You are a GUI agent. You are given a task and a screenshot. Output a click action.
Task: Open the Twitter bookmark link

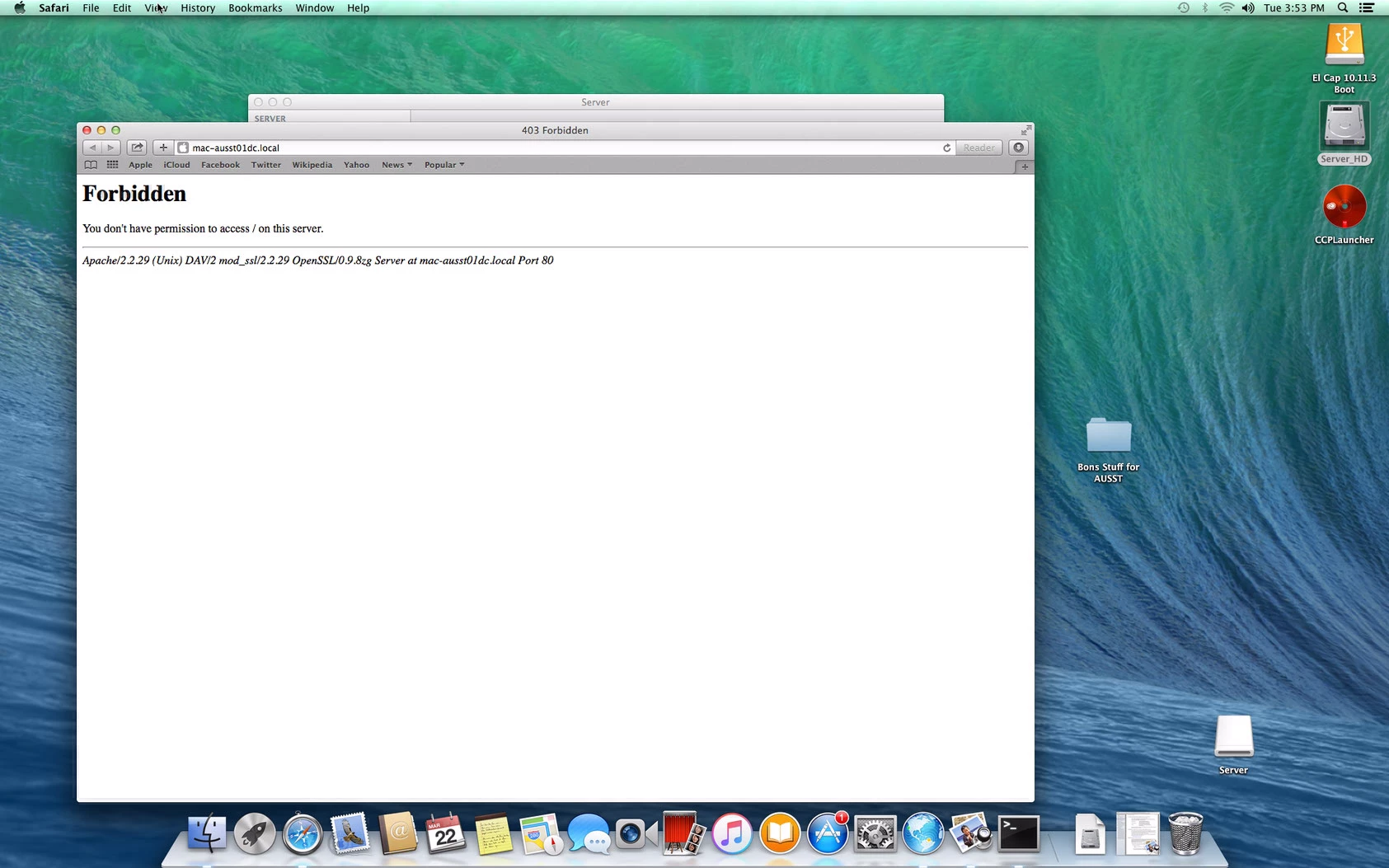coord(265,165)
